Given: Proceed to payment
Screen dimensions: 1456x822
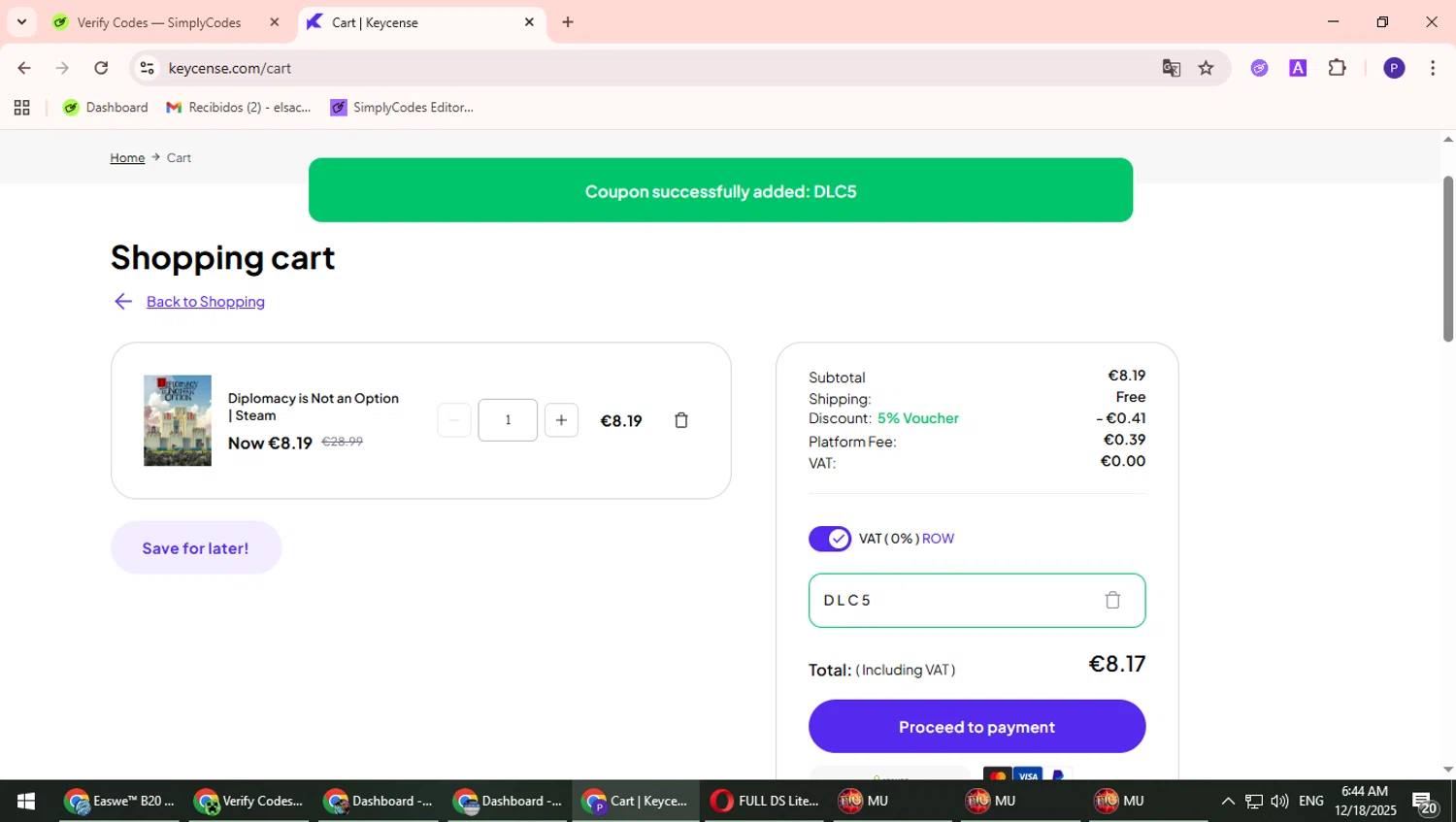Looking at the screenshot, I should [976, 727].
